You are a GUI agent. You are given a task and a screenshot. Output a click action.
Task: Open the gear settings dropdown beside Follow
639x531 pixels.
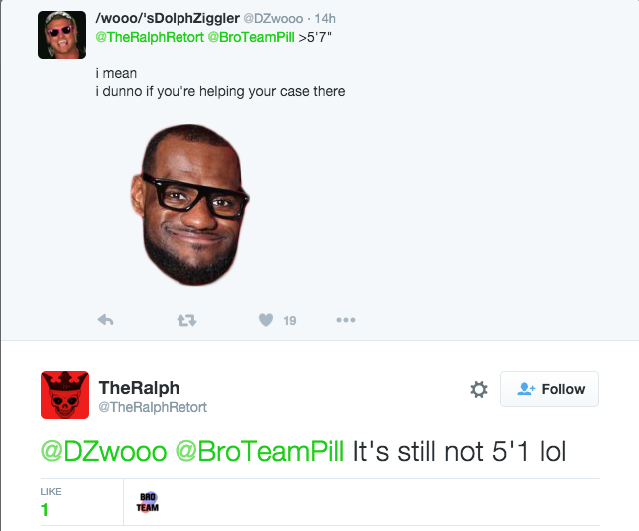click(479, 389)
